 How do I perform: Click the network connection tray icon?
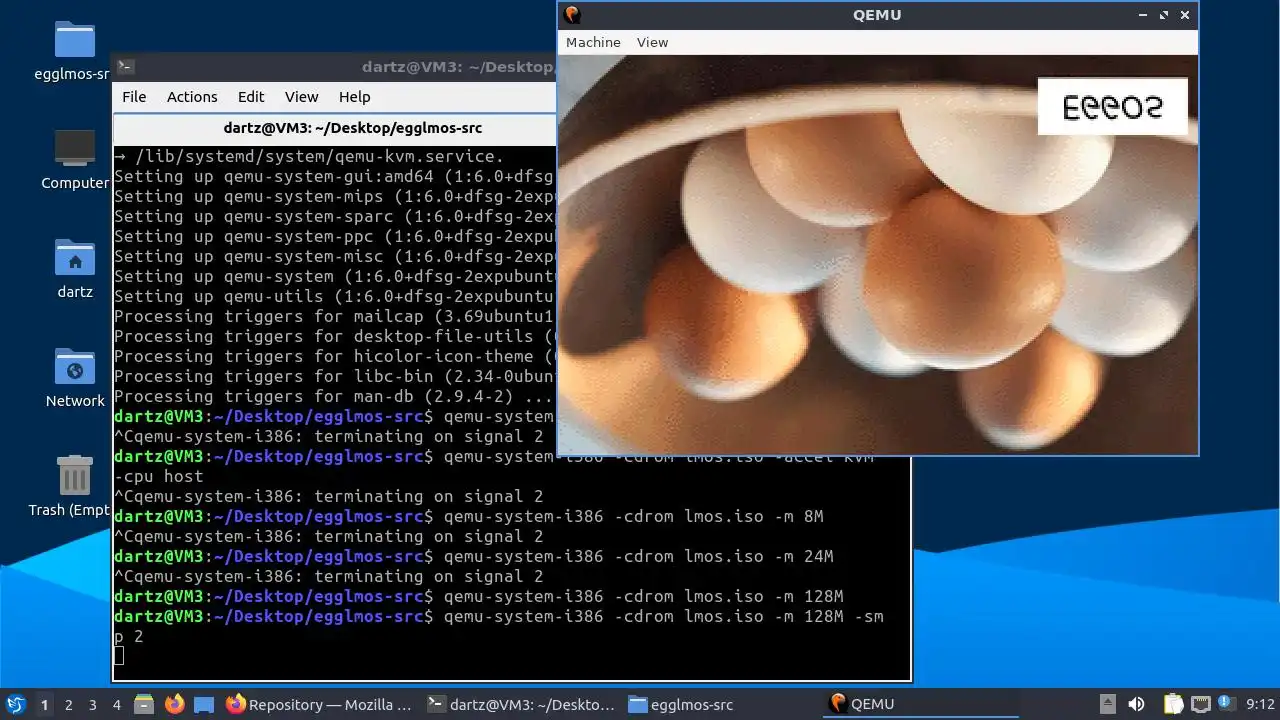[1200, 704]
